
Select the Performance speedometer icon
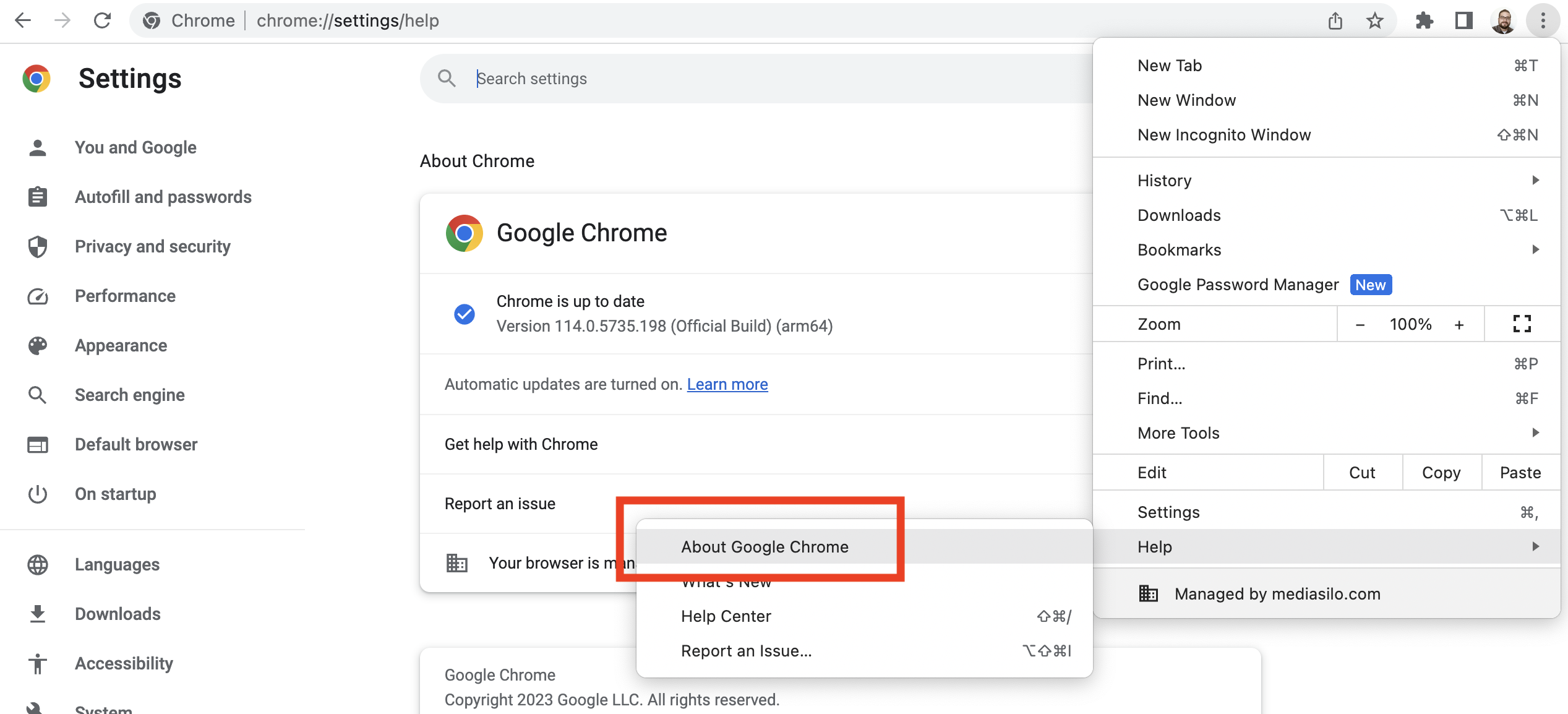click(38, 296)
